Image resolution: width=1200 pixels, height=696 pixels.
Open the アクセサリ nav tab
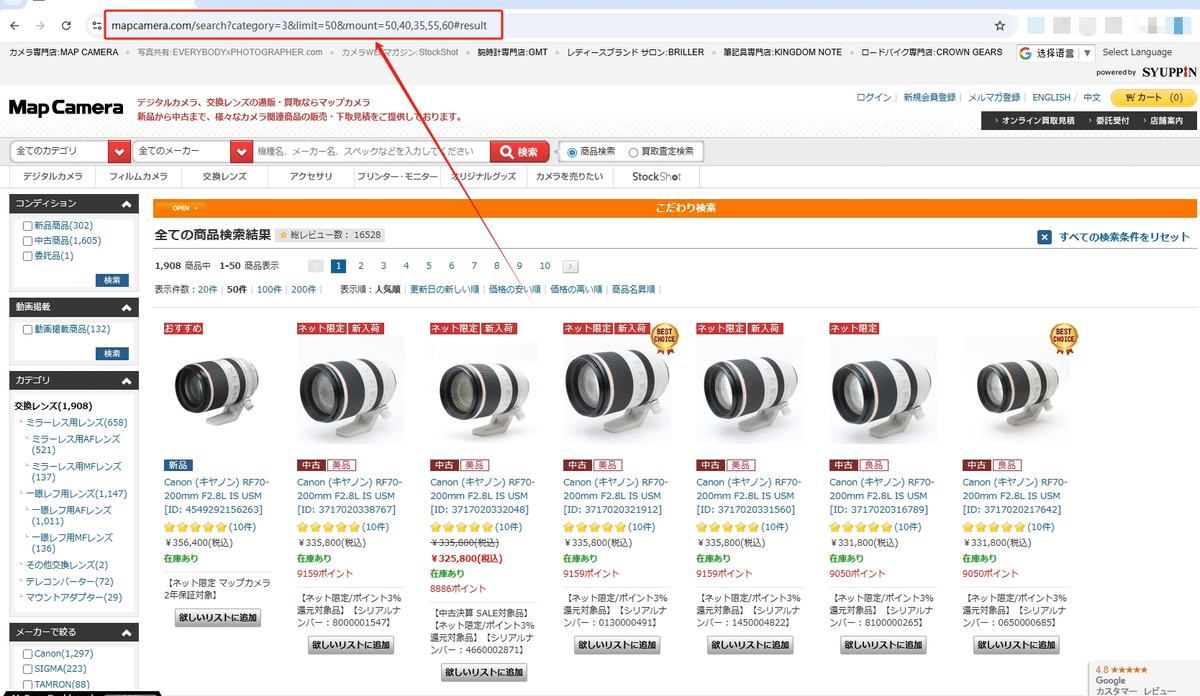[311, 176]
